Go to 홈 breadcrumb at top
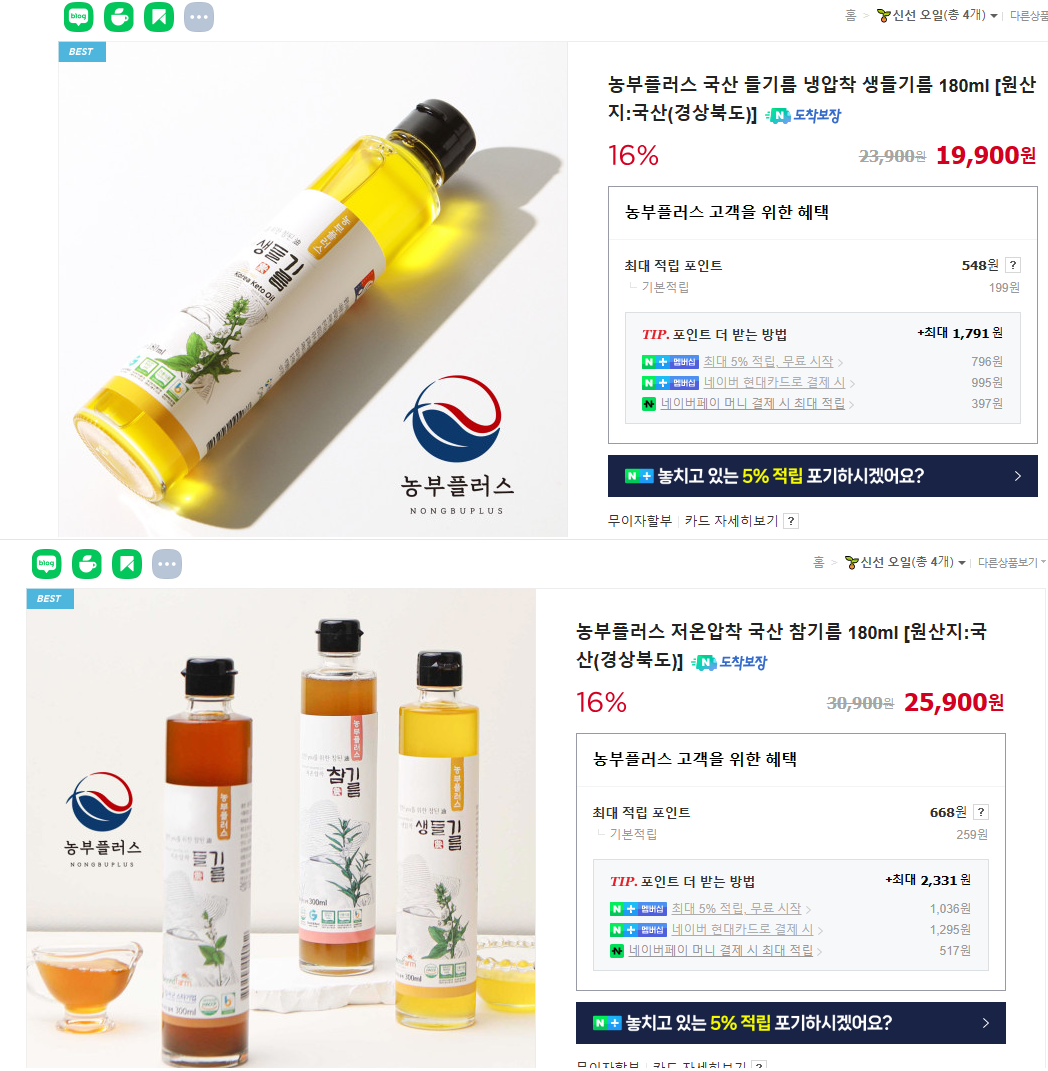 (x=851, y=15)
